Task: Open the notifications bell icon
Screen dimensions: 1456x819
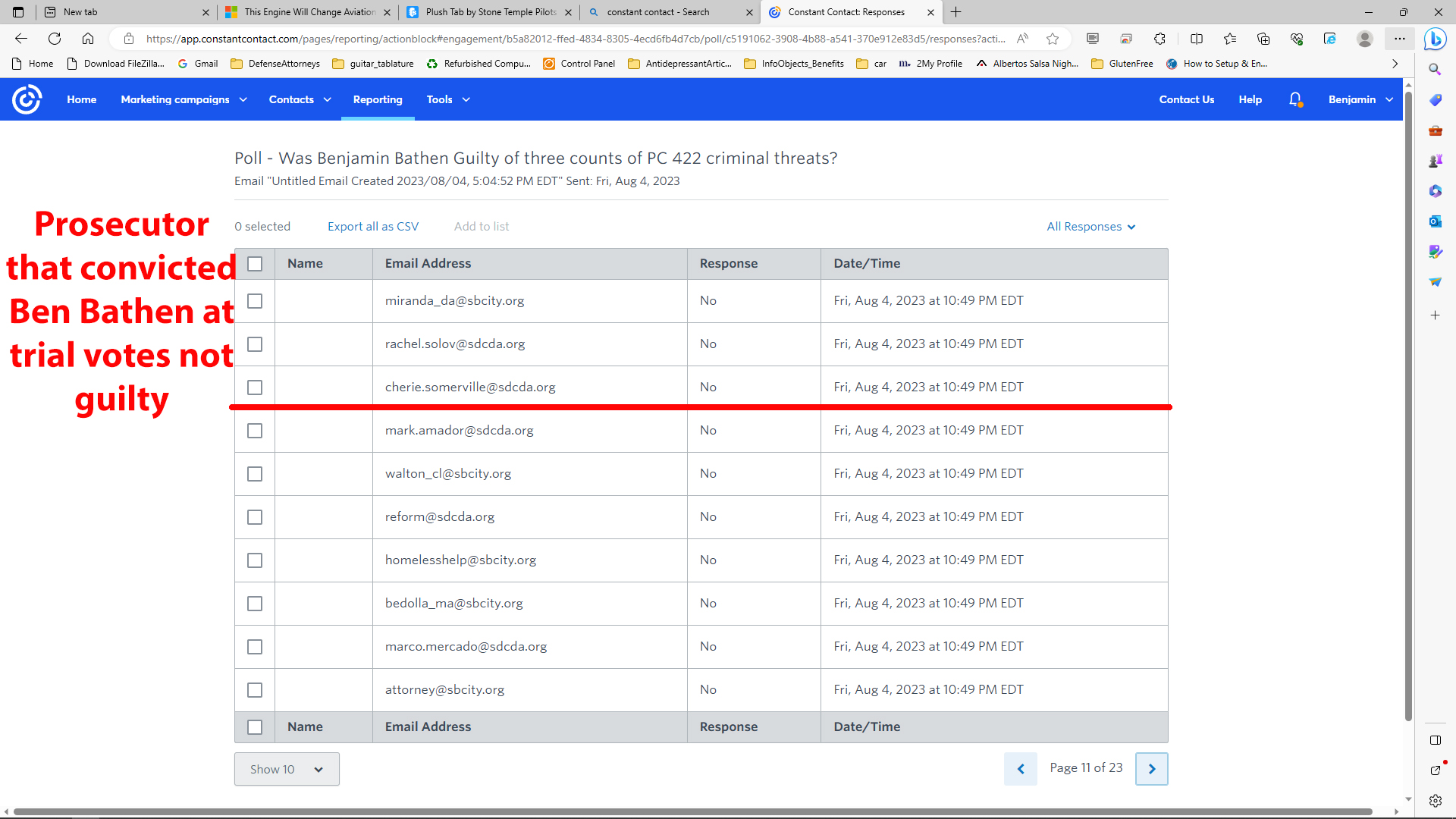Action: click(x=1295, y=99)
